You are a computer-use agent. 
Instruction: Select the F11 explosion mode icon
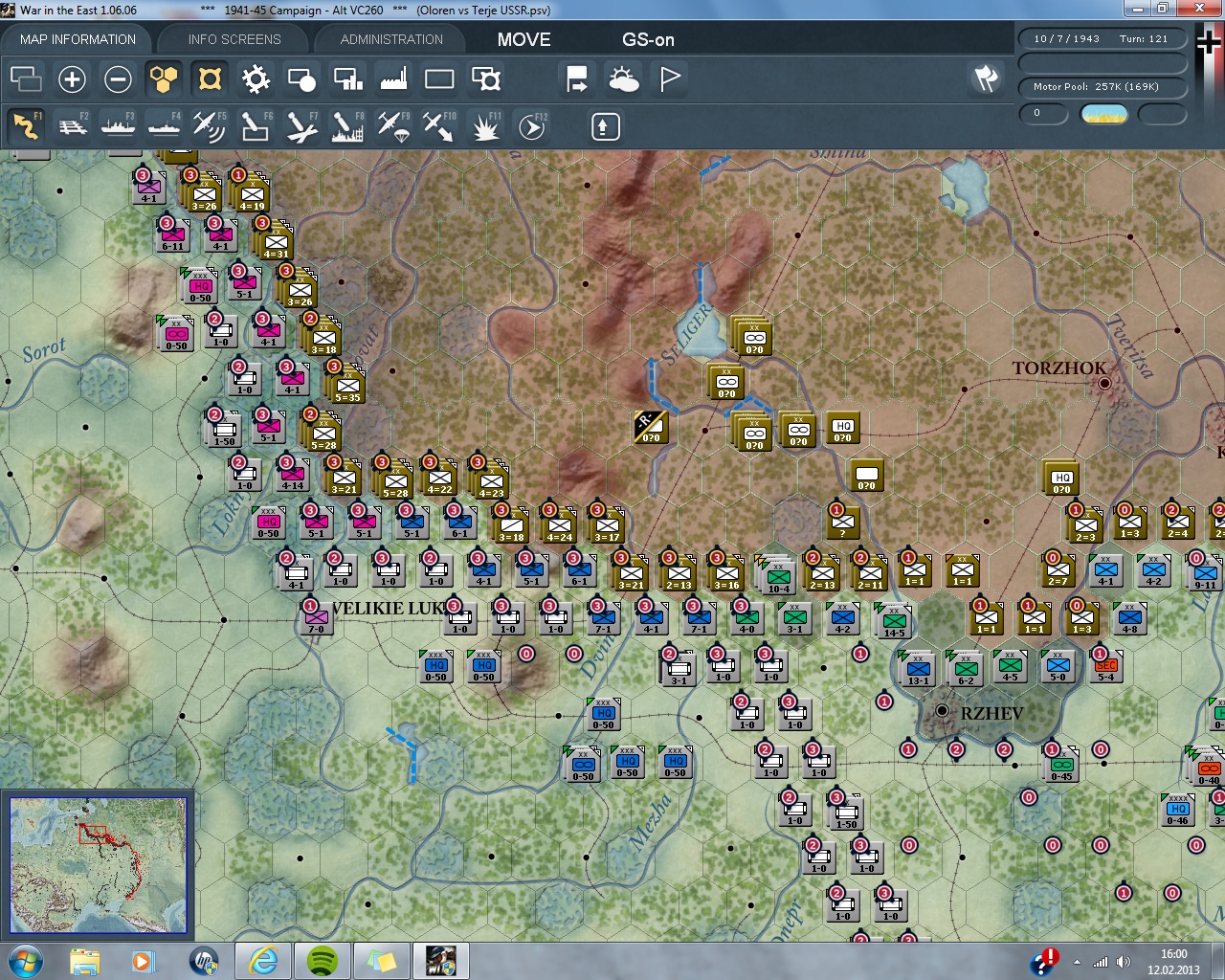pyautogui.click(x=485, y=126)
